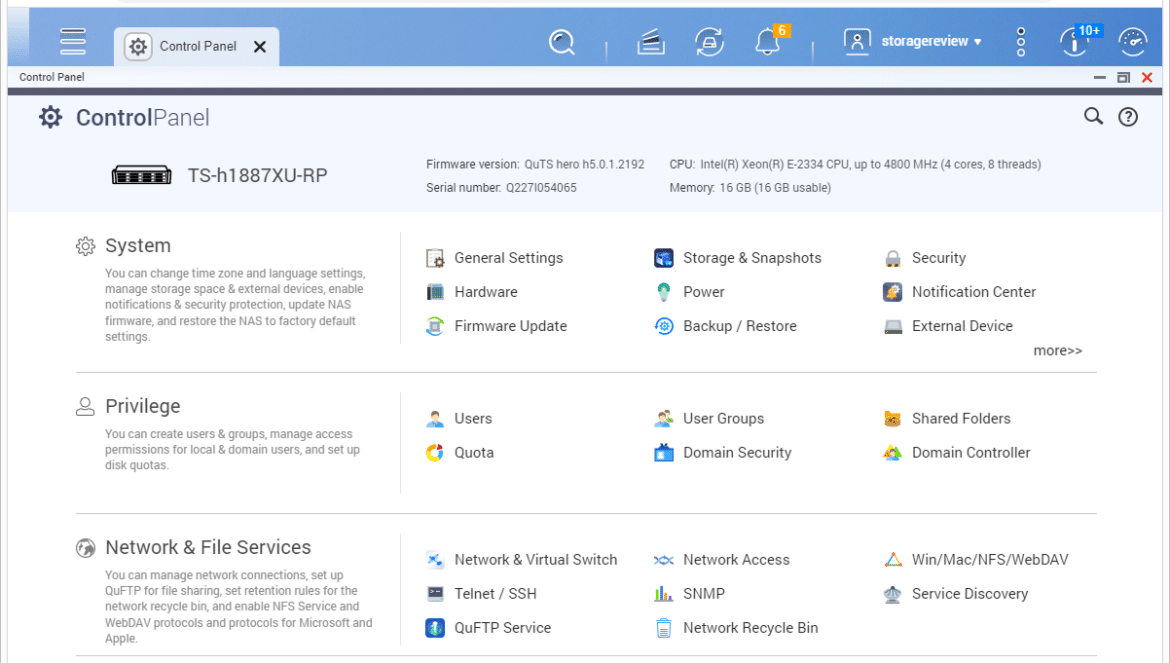Open Domain Security
The image size is (1170, 663).
737,453
